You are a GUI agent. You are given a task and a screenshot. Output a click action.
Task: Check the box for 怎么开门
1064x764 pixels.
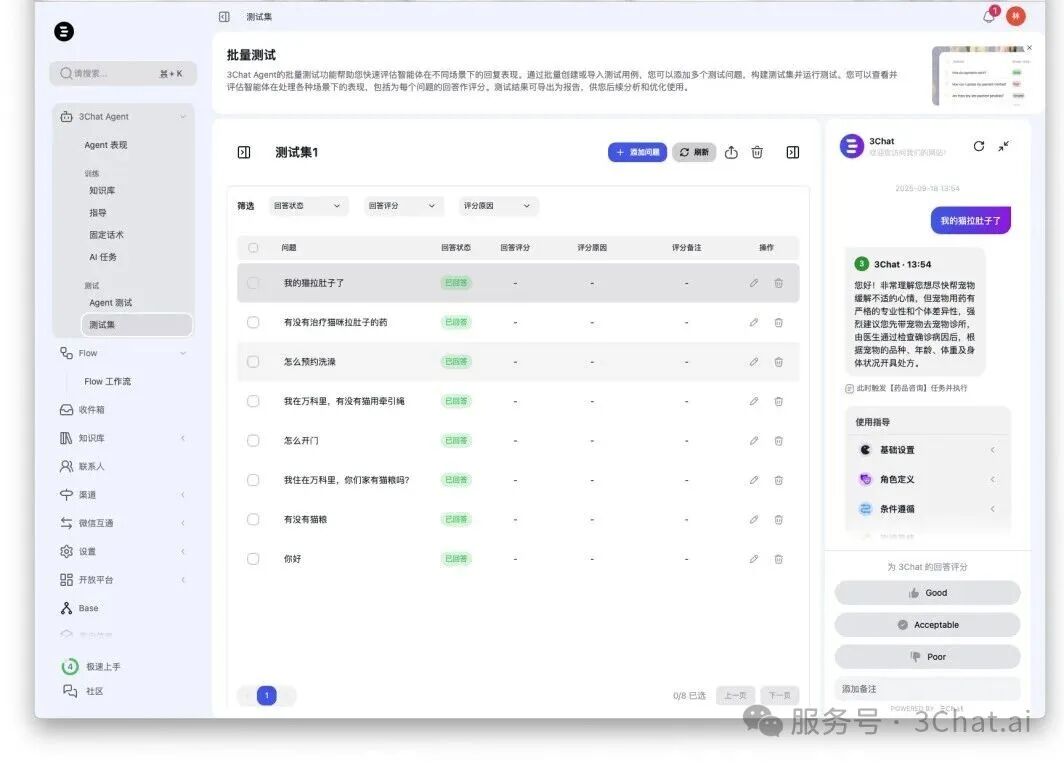tap(253, 440)
